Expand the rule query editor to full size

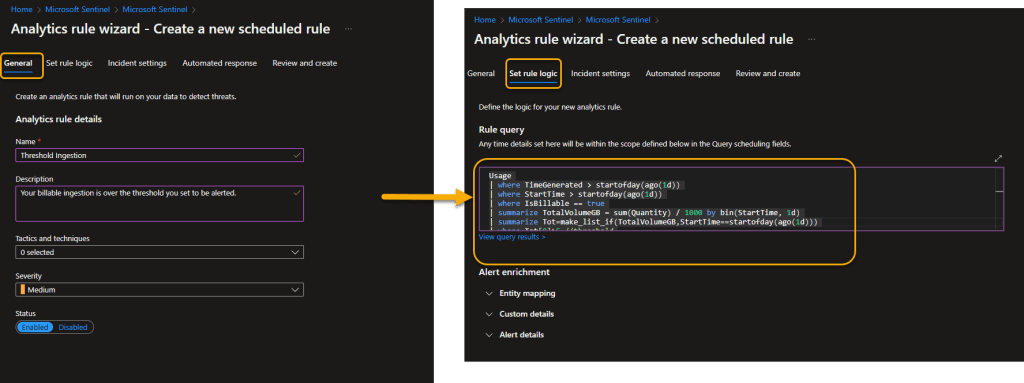point(998,159)
